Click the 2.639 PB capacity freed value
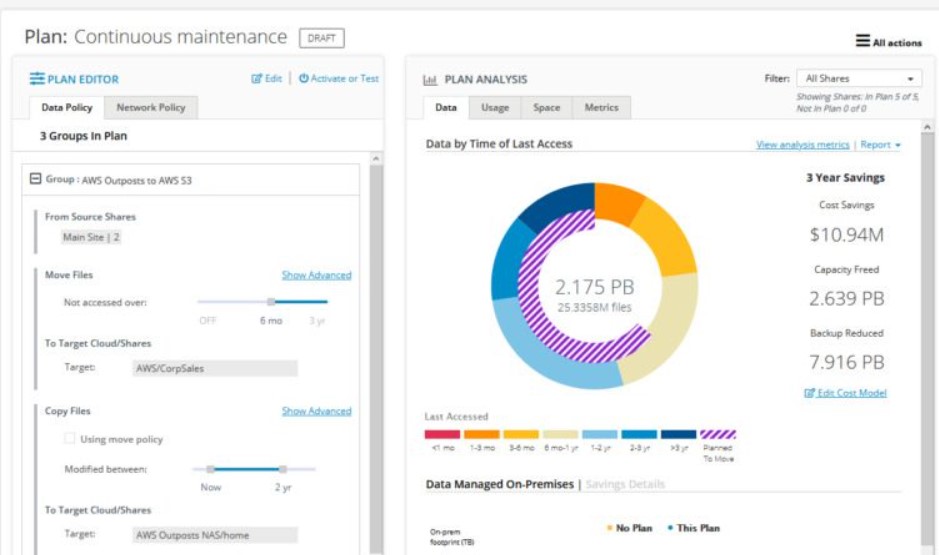The width and height of the screenshot is (939, 555). (x=846, y=298)
